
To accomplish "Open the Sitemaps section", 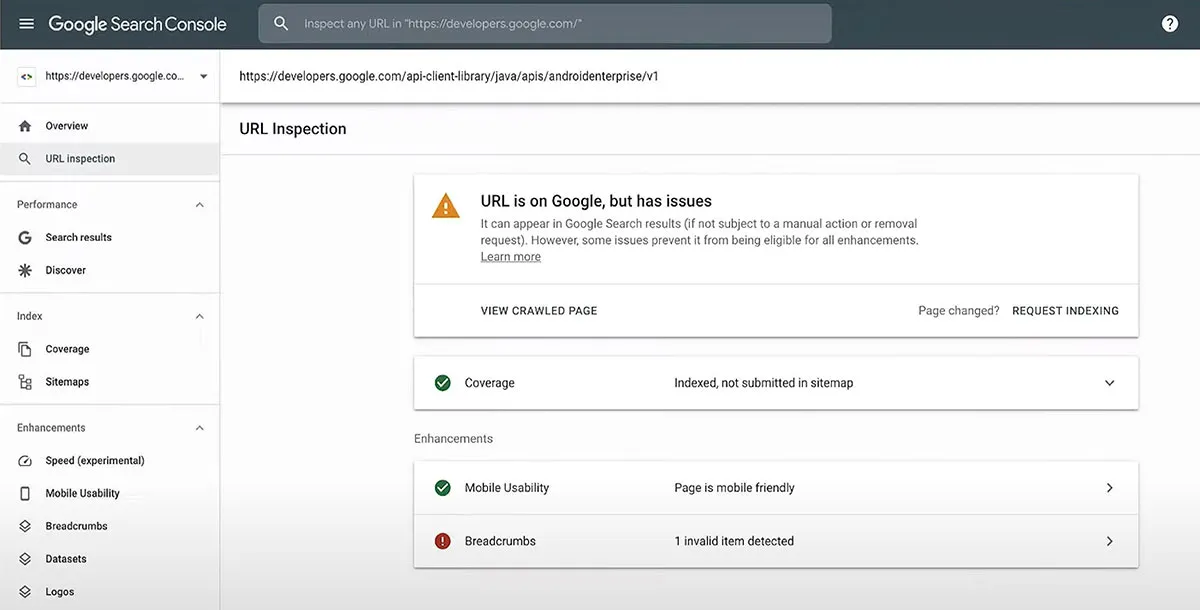I will point(24,381).
